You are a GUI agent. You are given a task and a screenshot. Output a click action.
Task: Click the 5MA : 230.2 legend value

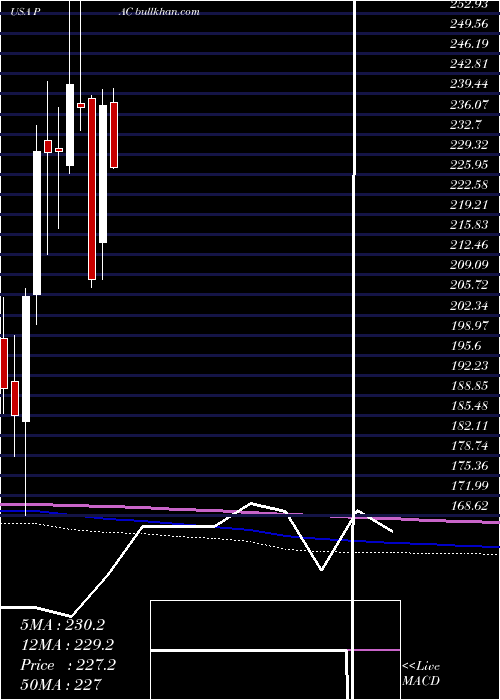pos(62,625)
